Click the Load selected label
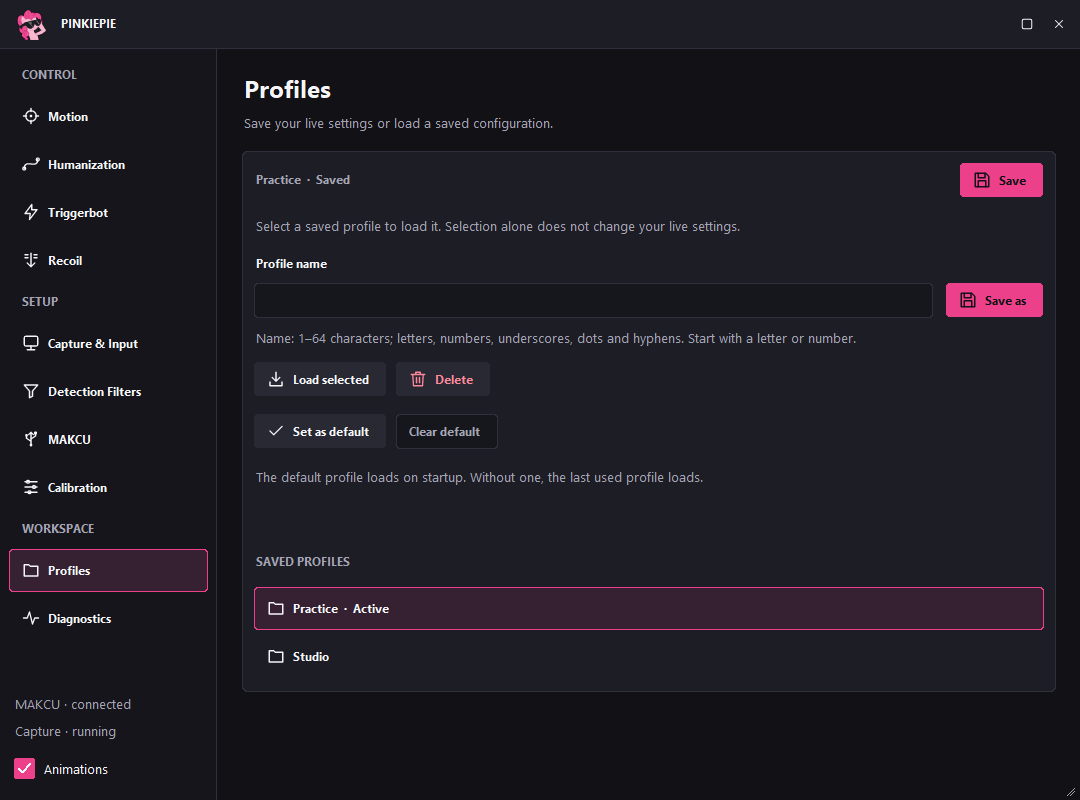The image size is (1080, 800). [x=331, y=380]
